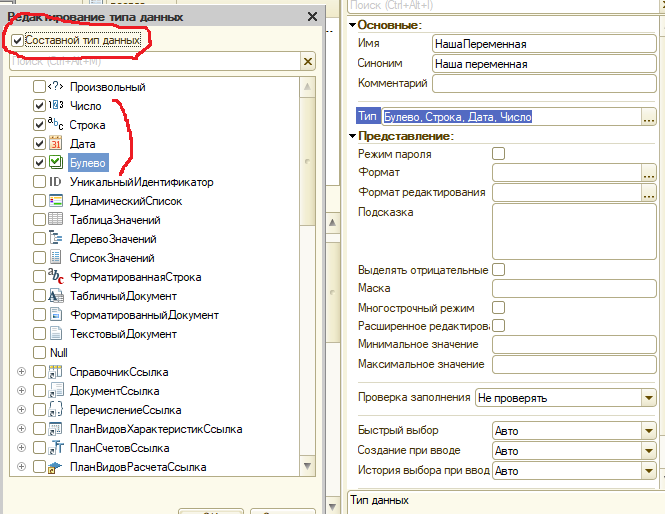Expand the СправочникСсылка tree node
This screenshot has width=665, height=514.
tap(20, 372)
